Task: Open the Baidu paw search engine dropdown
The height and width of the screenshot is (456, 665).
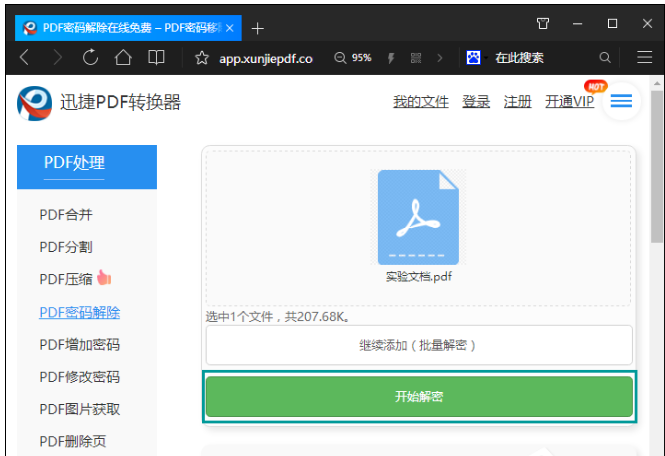Action: coord(477,57)
